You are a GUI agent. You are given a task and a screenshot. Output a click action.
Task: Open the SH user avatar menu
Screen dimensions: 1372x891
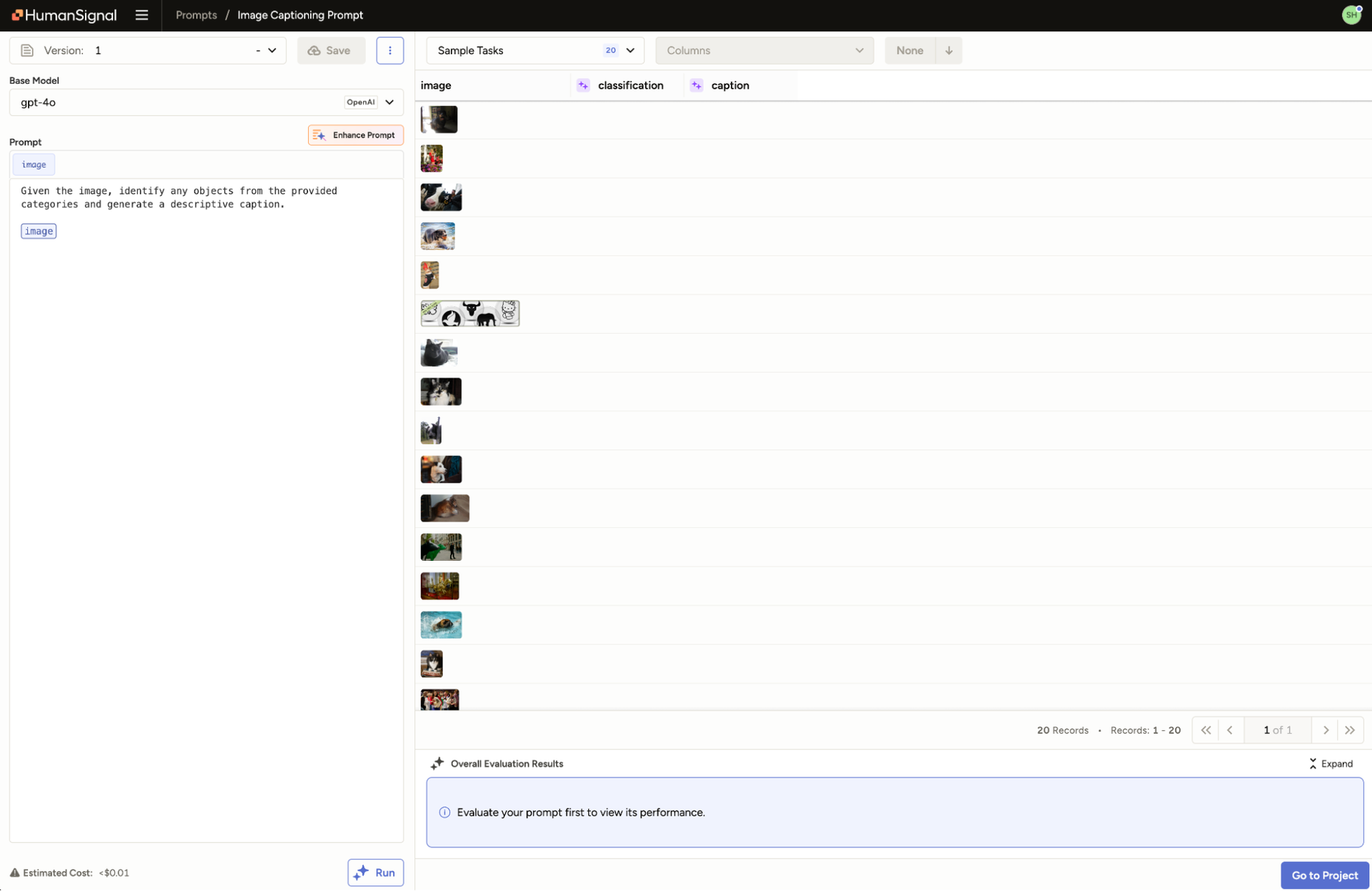pos(1351,15)
